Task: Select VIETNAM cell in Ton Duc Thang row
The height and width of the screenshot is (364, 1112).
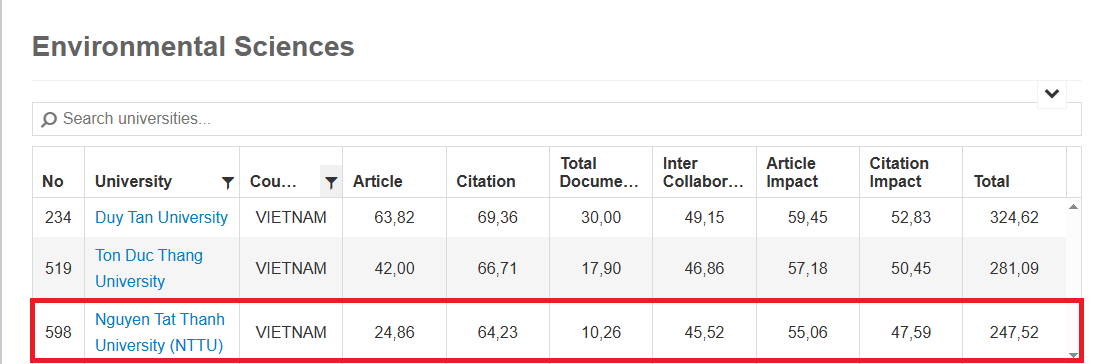Action: tap(291, 268)
